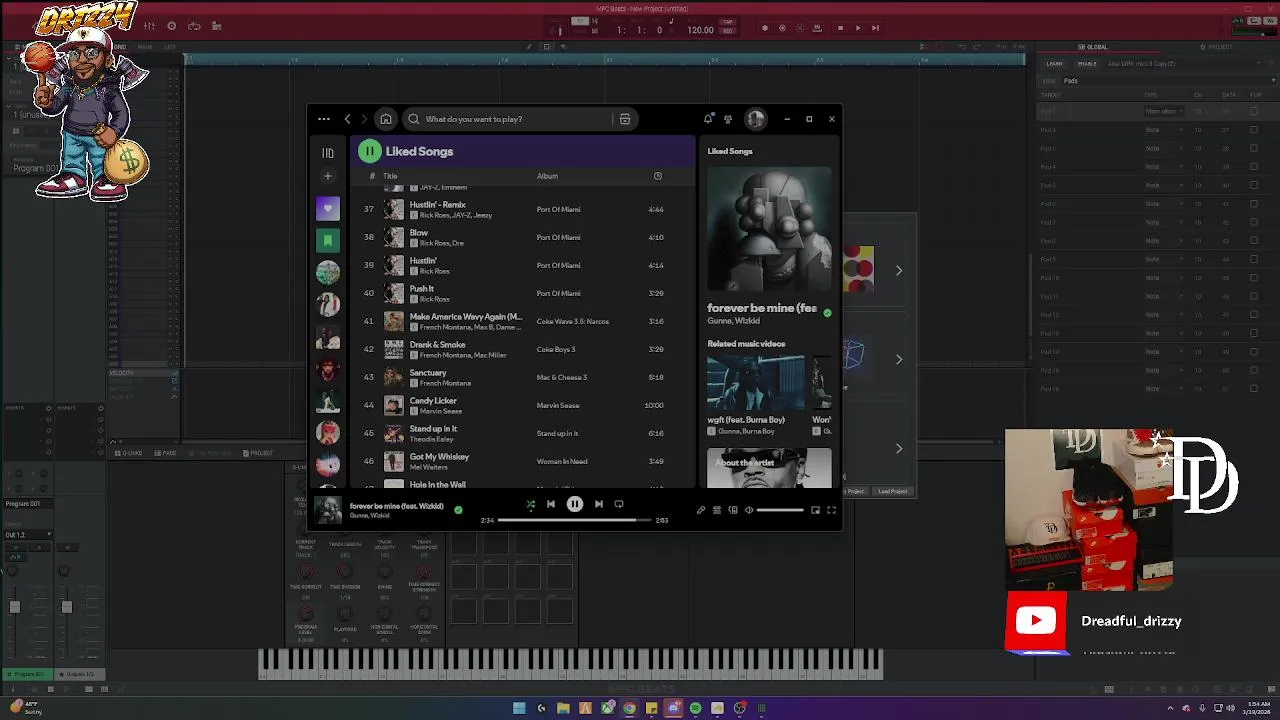Image resolution: width=1280 pixels, height=720 pixels.
Task: Open Windows Start menu
Action: [x=519, y=708]
